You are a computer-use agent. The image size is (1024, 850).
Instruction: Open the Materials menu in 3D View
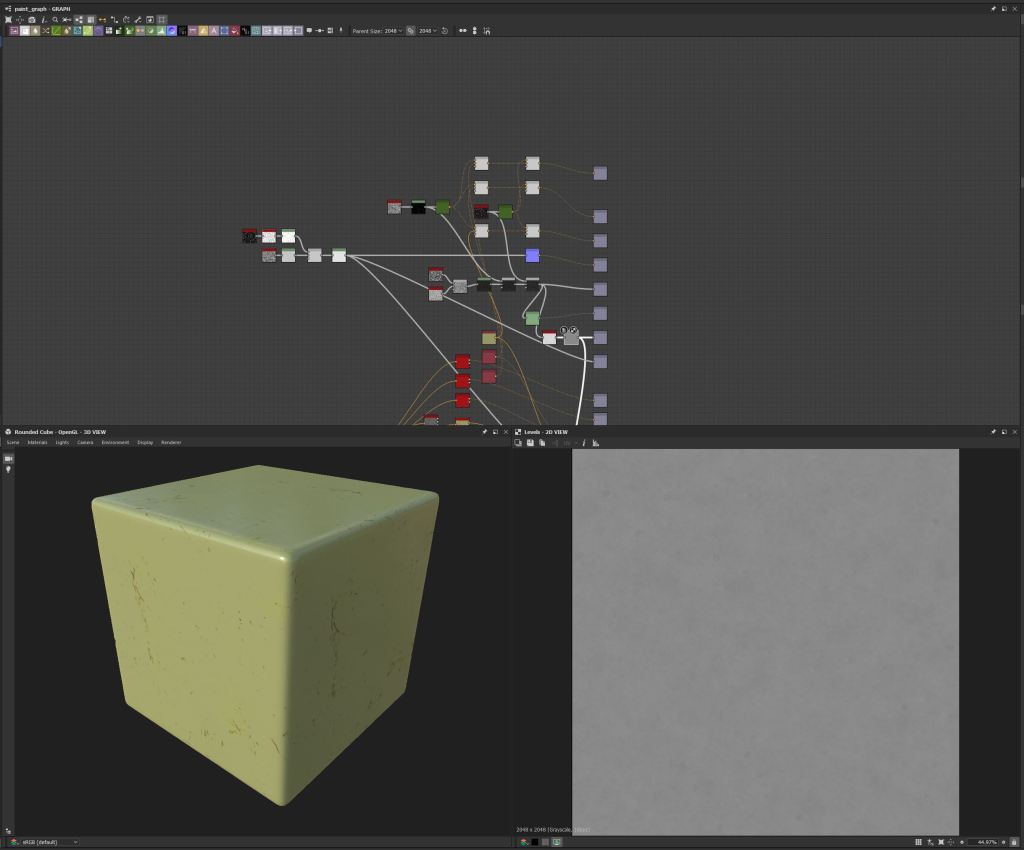click(x=37, y=442)
